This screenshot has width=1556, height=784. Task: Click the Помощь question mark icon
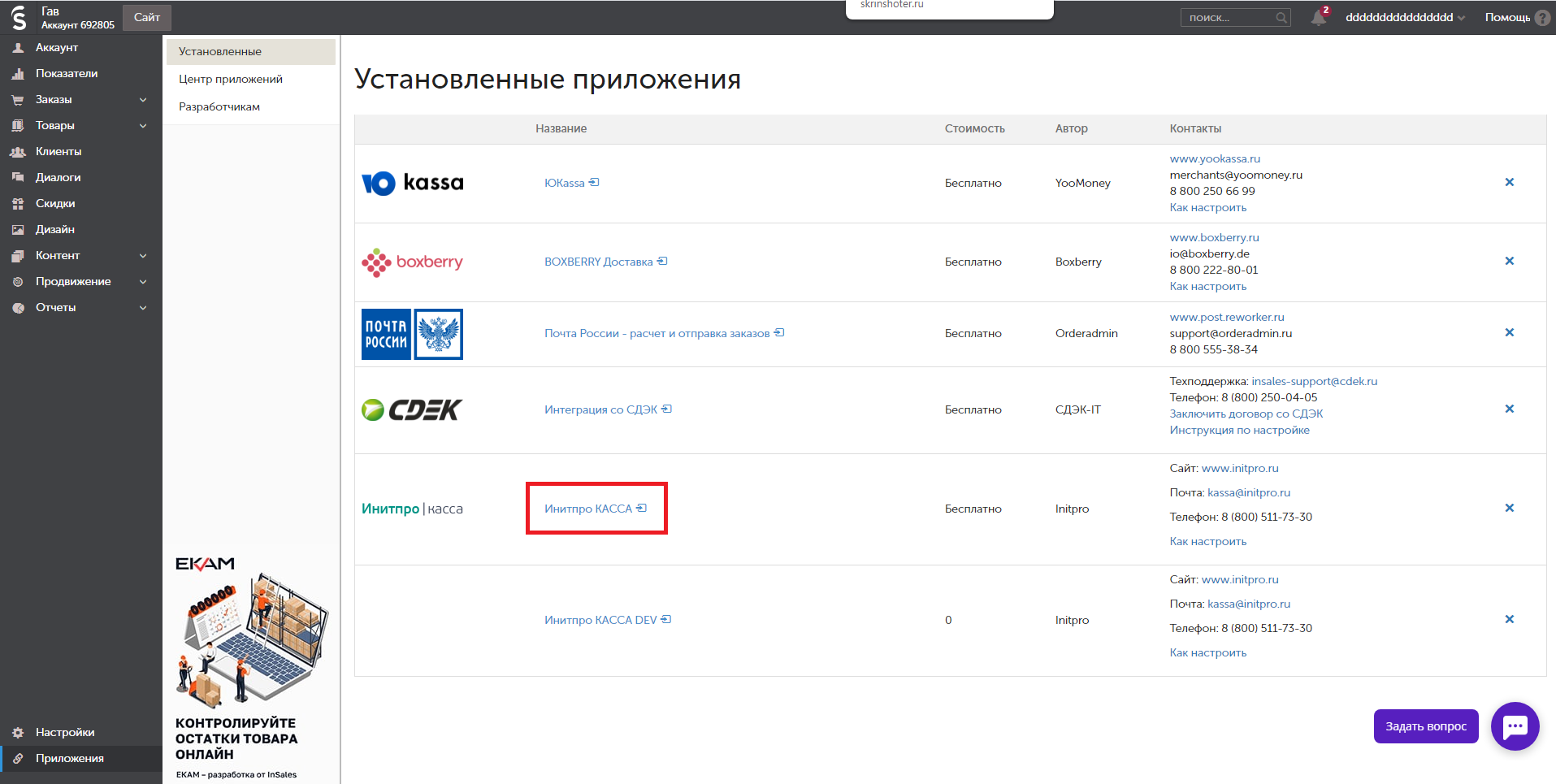click(1543, 17)
